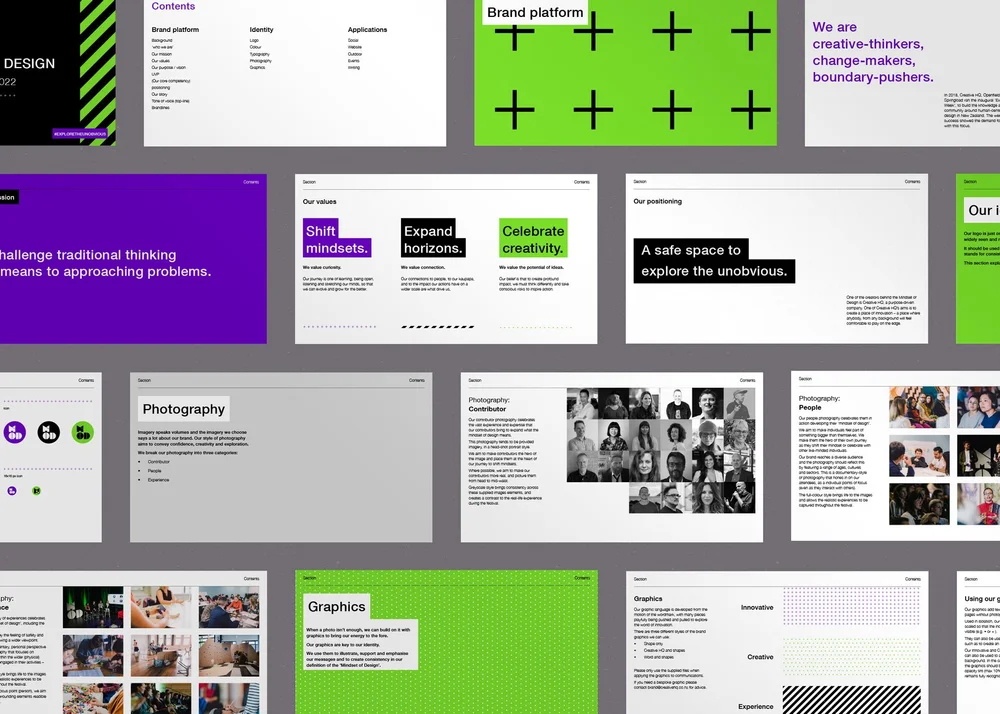
Task: Click 'We value curiosity.' subheading
Action: coord(322,267)
